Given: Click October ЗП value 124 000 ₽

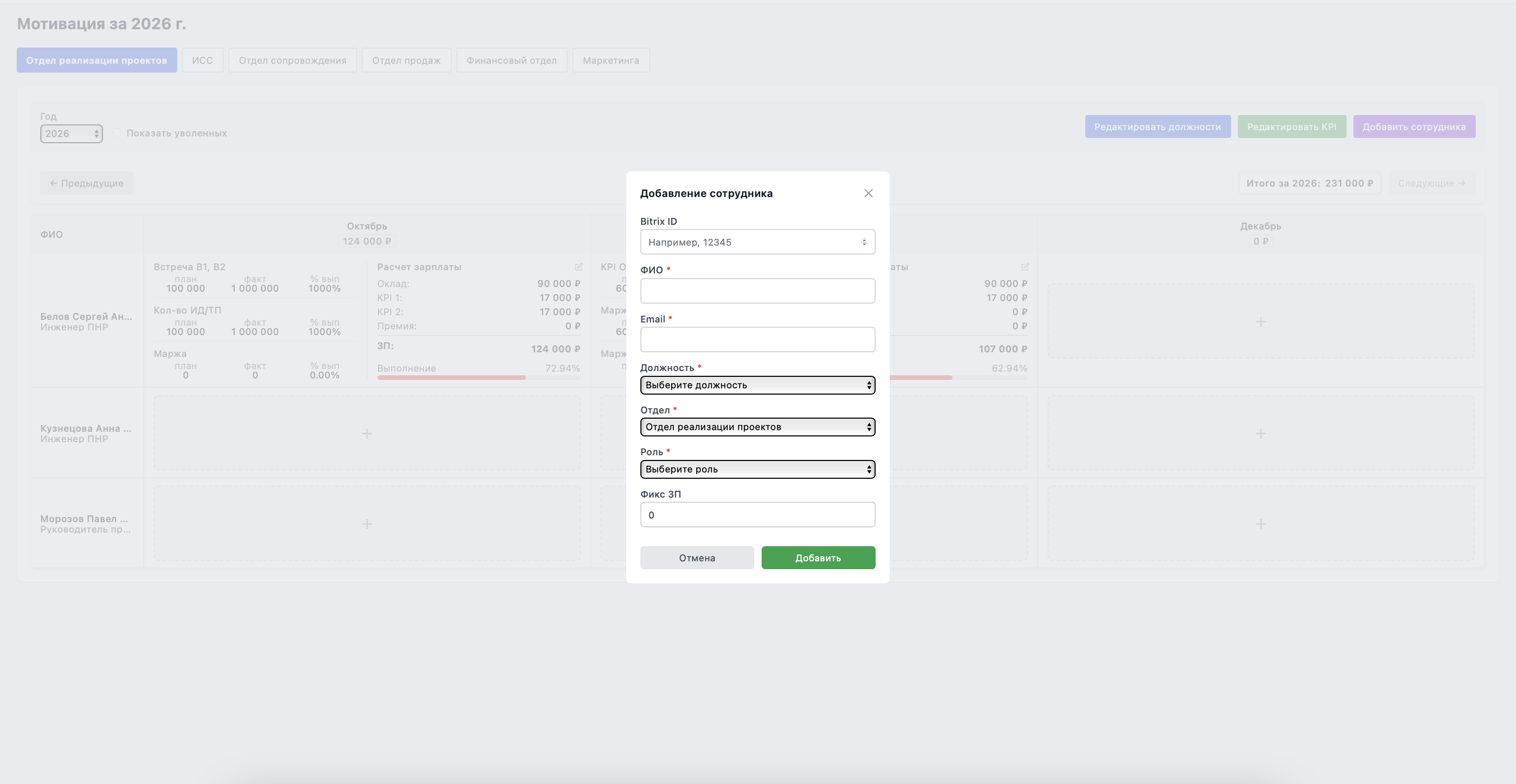Looking at the screenshot, I should coord(556,349).
